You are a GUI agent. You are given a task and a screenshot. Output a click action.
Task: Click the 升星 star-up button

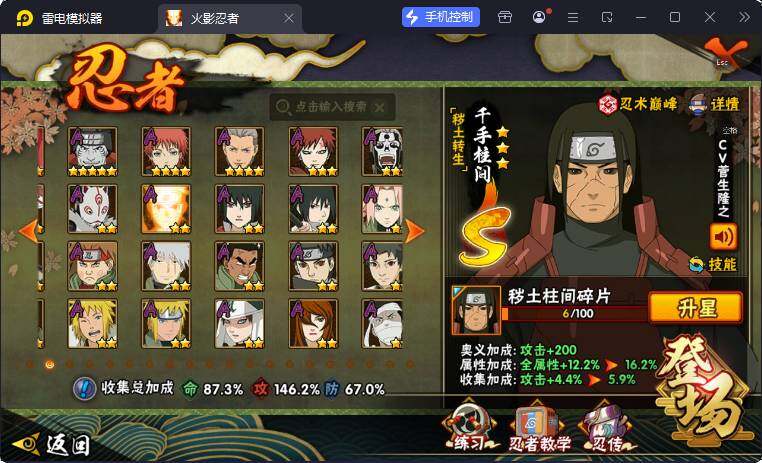[696, 308]
